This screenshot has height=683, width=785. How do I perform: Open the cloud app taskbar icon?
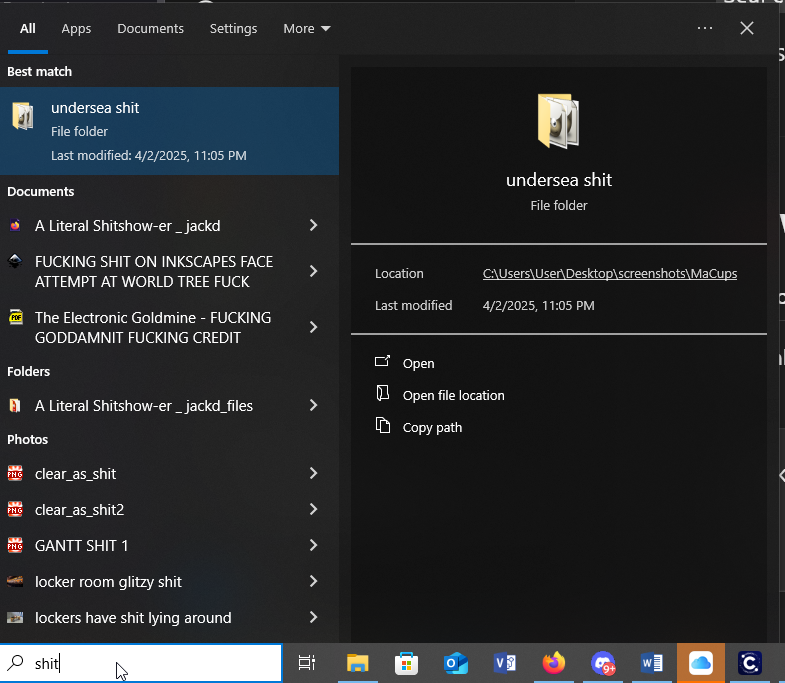701,663
